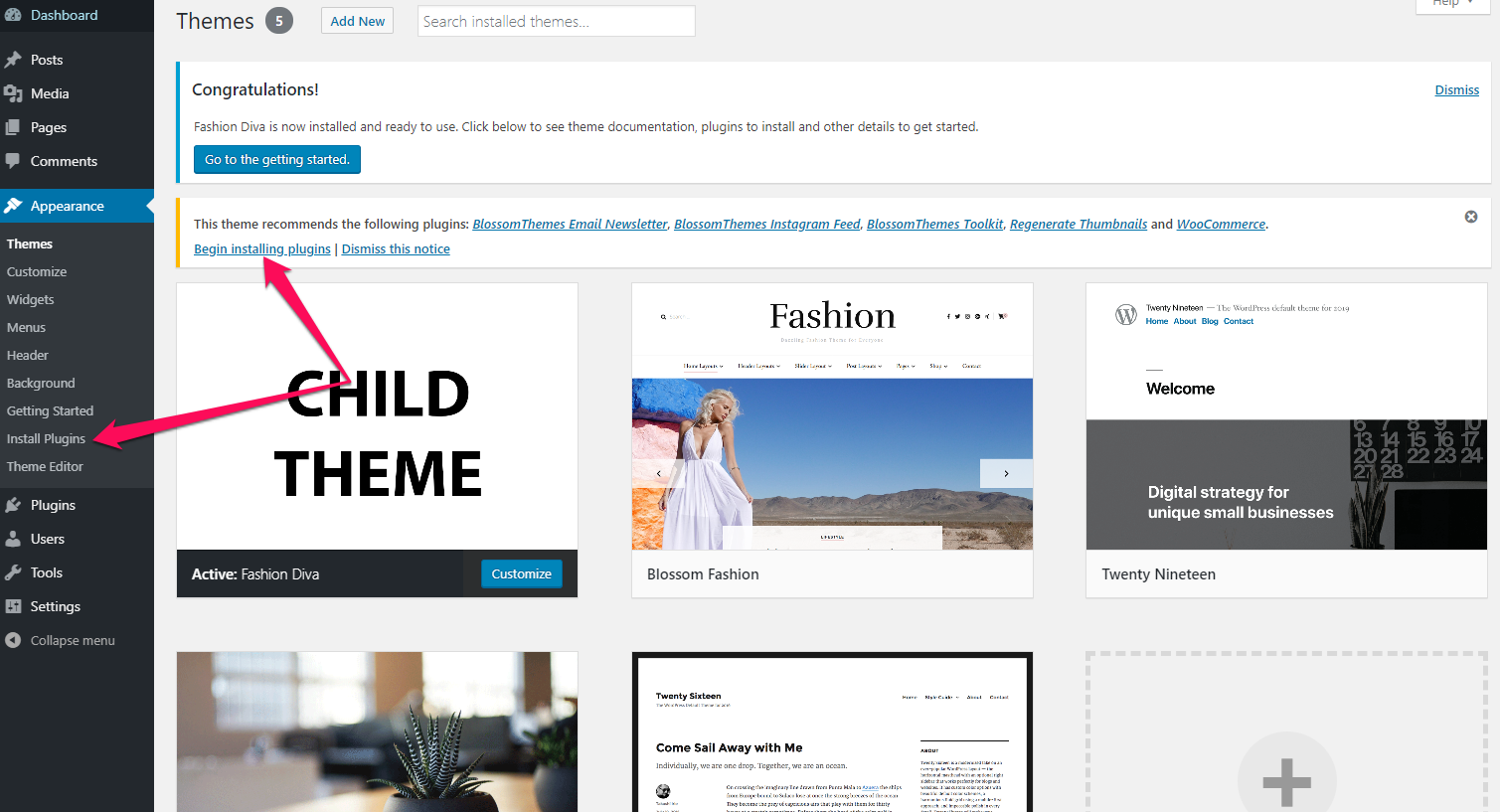Click the Collapse menu arrow icon
This screenshot has width=1500, height=812.
point(13,640)
